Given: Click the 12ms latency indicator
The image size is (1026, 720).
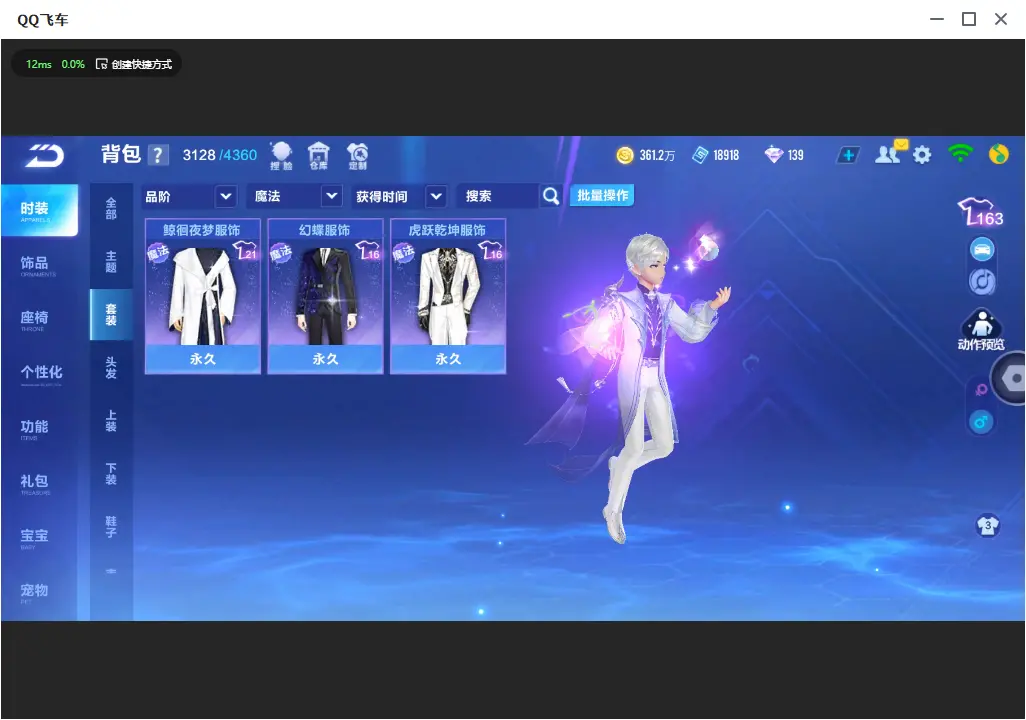Looking at the screenshot, I should point(39,64).
